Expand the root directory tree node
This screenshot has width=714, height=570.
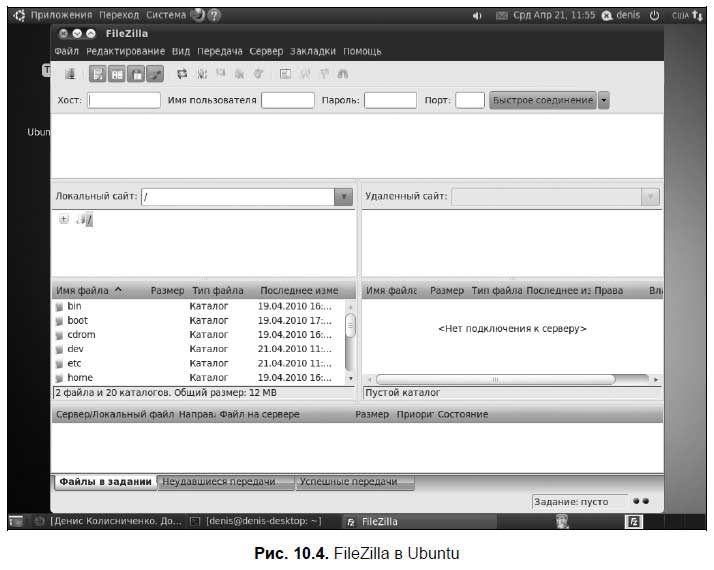(x=64, y=219)
